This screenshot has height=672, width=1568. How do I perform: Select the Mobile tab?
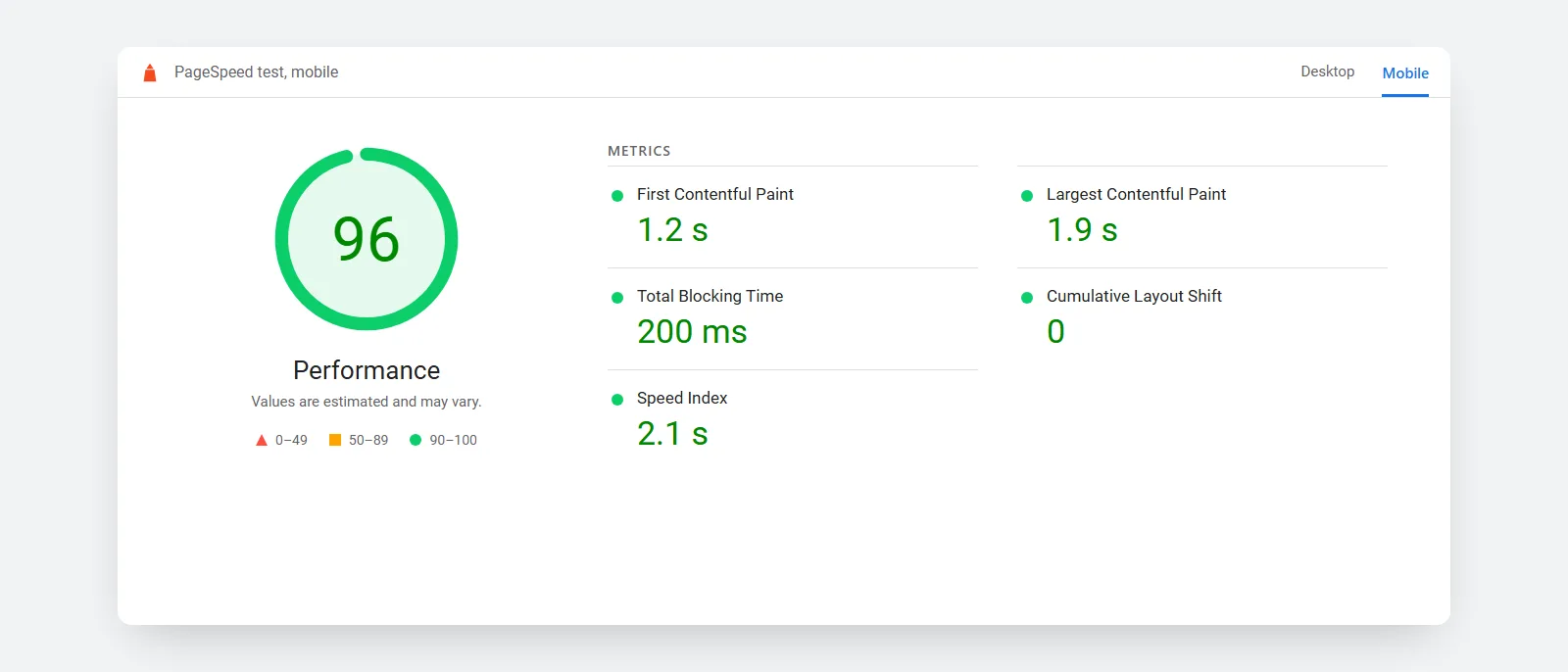(x=1405, y=73)
